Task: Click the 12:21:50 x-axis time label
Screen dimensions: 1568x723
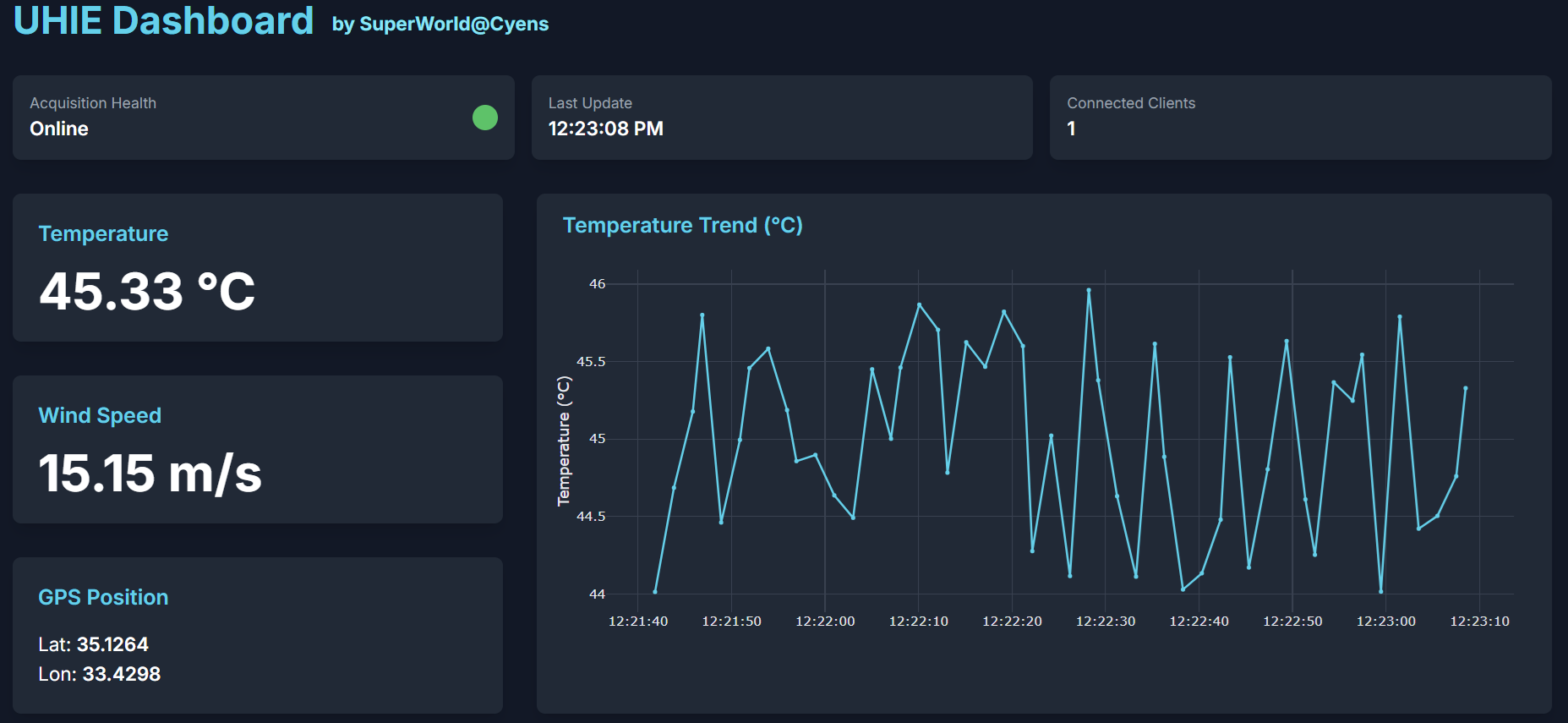Action: (x=732, y=621)
